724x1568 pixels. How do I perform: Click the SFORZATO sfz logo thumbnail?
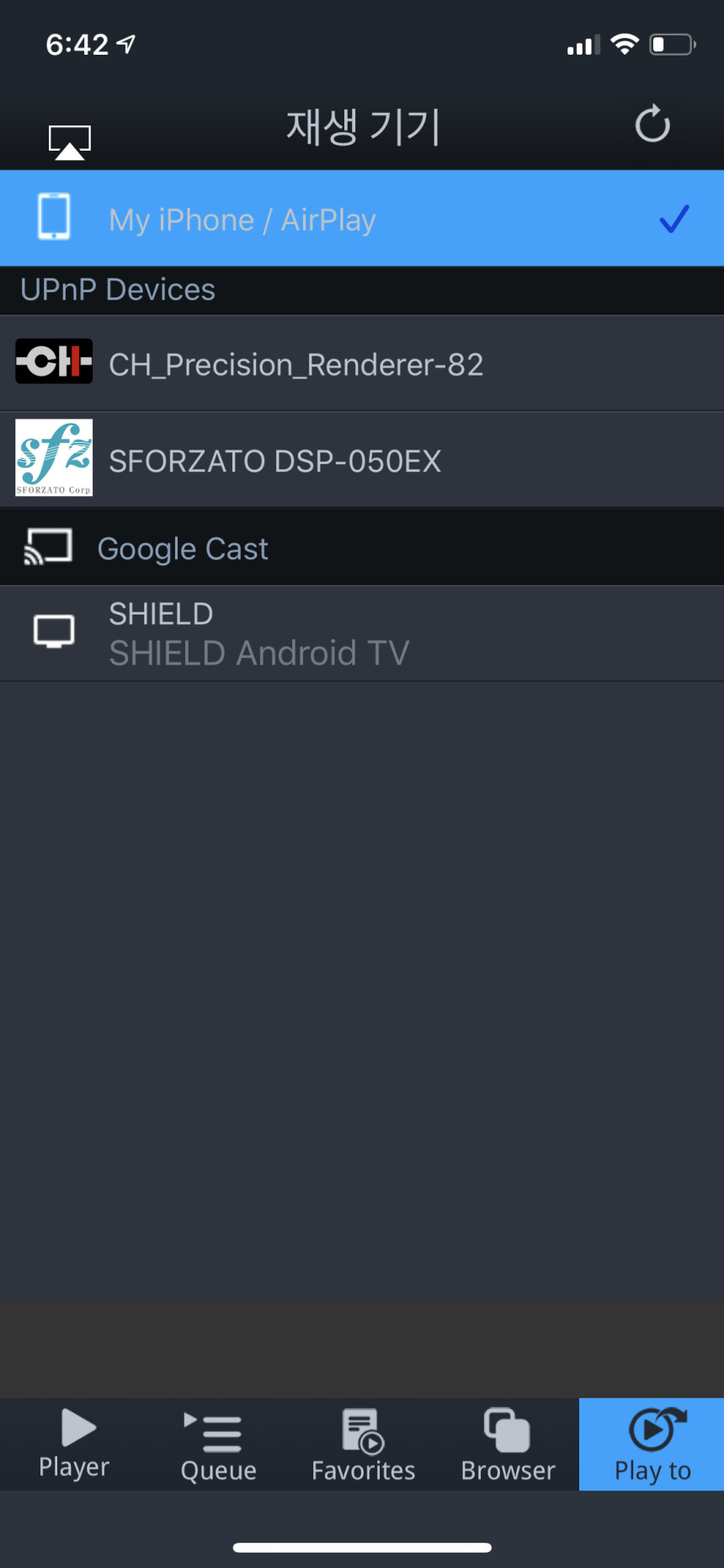click(x=54, y=458)
